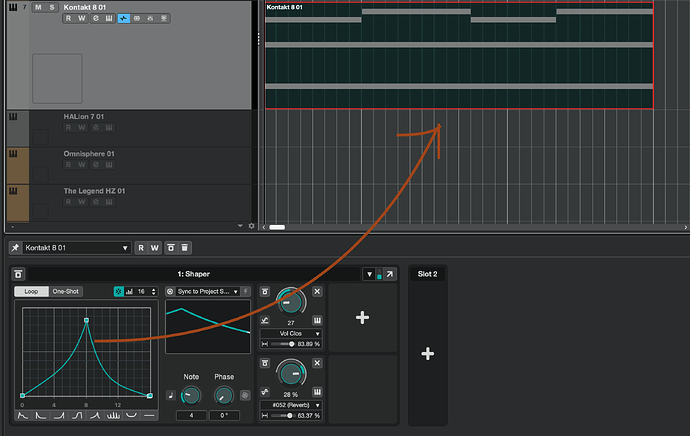This screenshot has width=690, height=436.
Task: Remove the Vol Clos modulation target with X
Action: coord(317,291)
